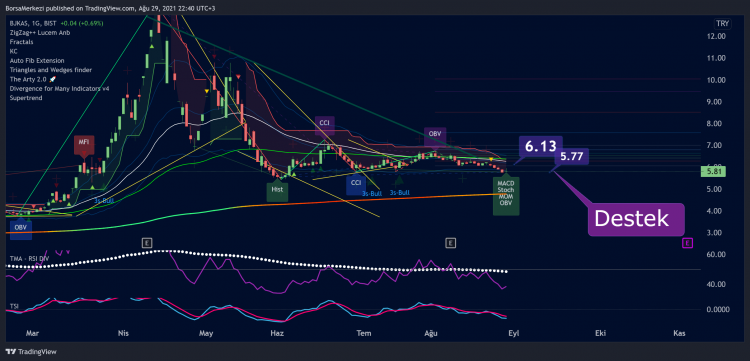Select The Arty 2.0 indicator label
This screenshot has height=361, width=750.
(33, 79)
